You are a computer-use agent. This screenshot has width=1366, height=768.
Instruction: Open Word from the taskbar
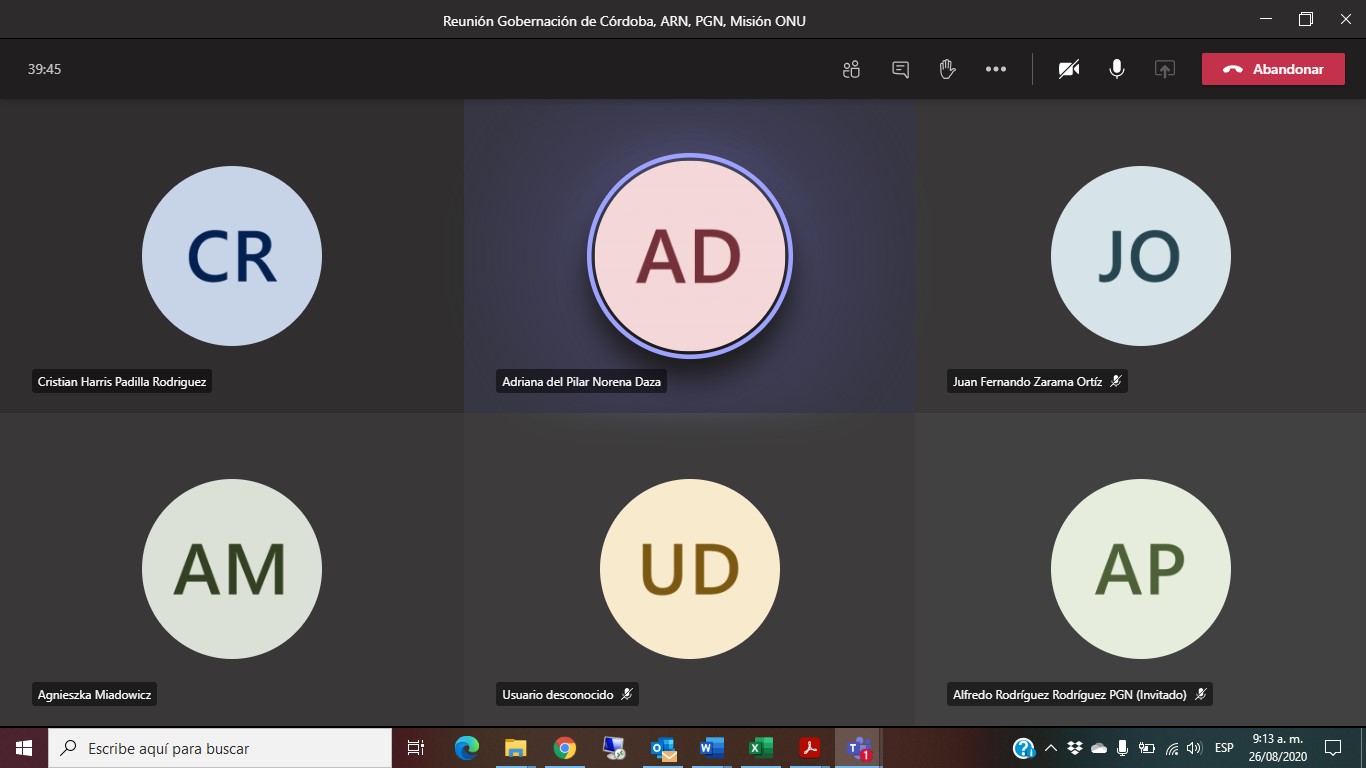(x=711, y=748)
